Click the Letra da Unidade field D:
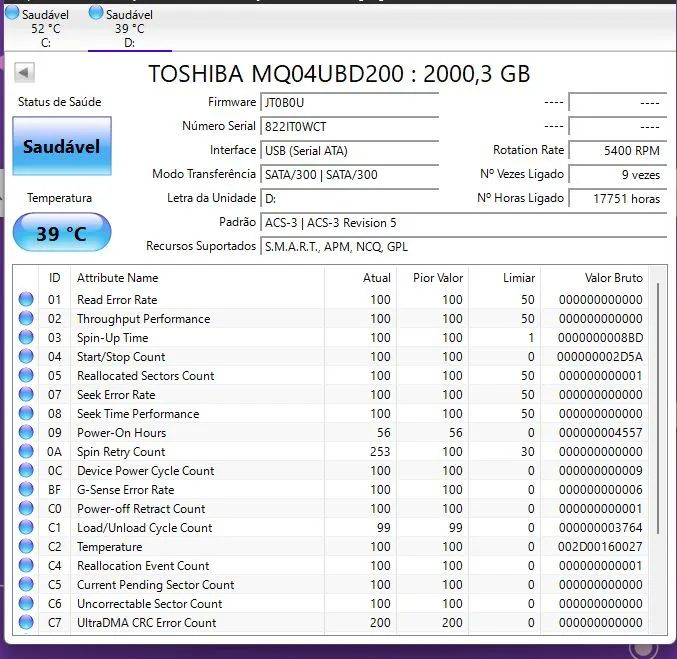The image size is (677, 659). pyautogui.click(x=349, y=199)
